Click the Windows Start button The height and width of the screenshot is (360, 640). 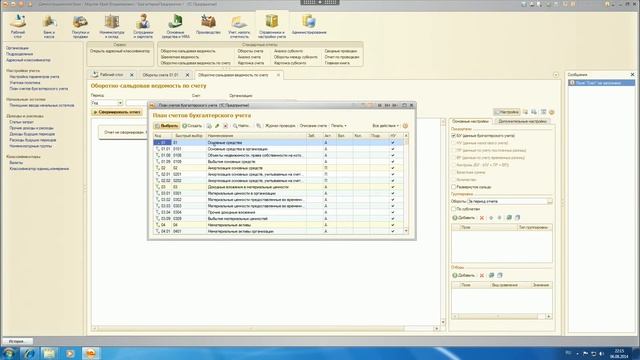tap(9, 353)
